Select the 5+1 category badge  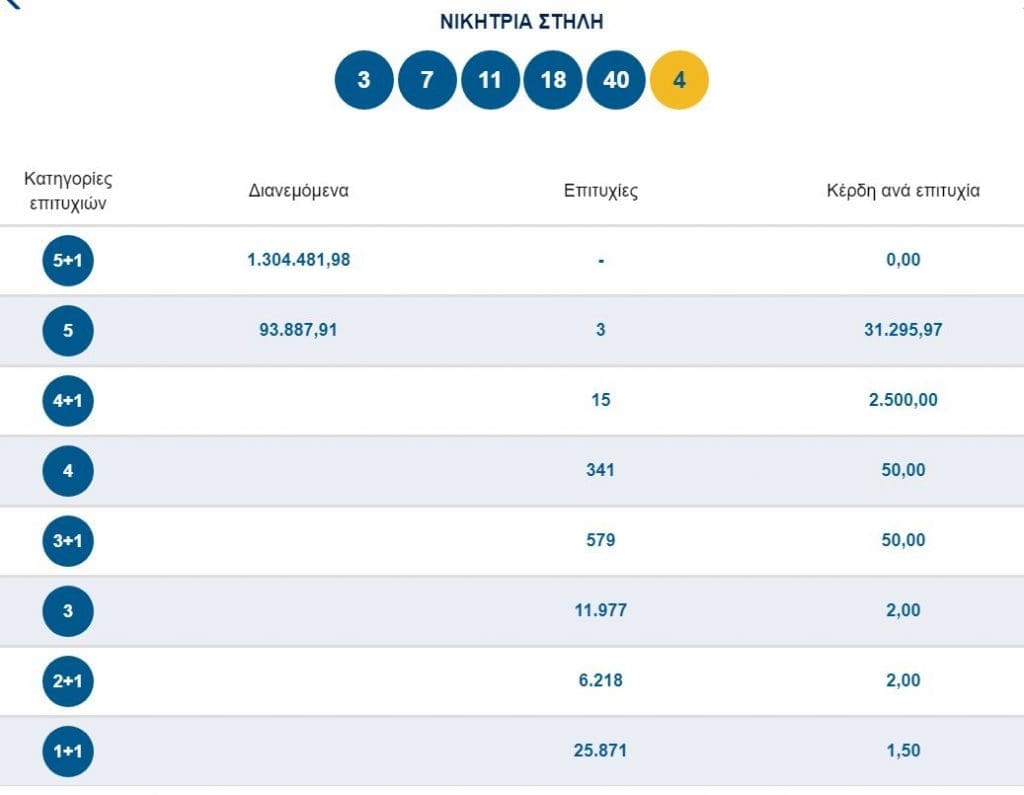click(68, 260)
